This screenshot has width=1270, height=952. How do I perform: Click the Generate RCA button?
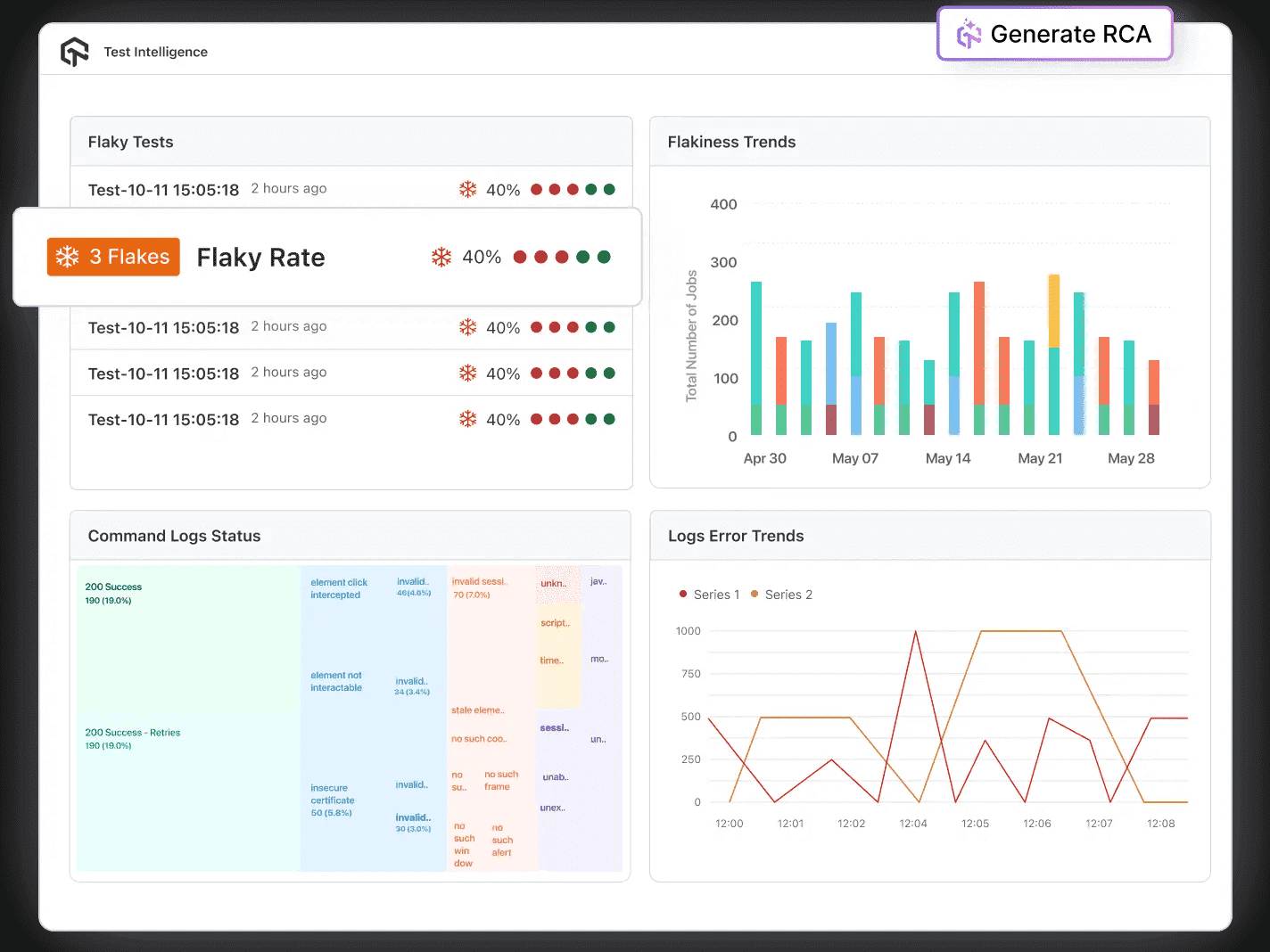1054,35
